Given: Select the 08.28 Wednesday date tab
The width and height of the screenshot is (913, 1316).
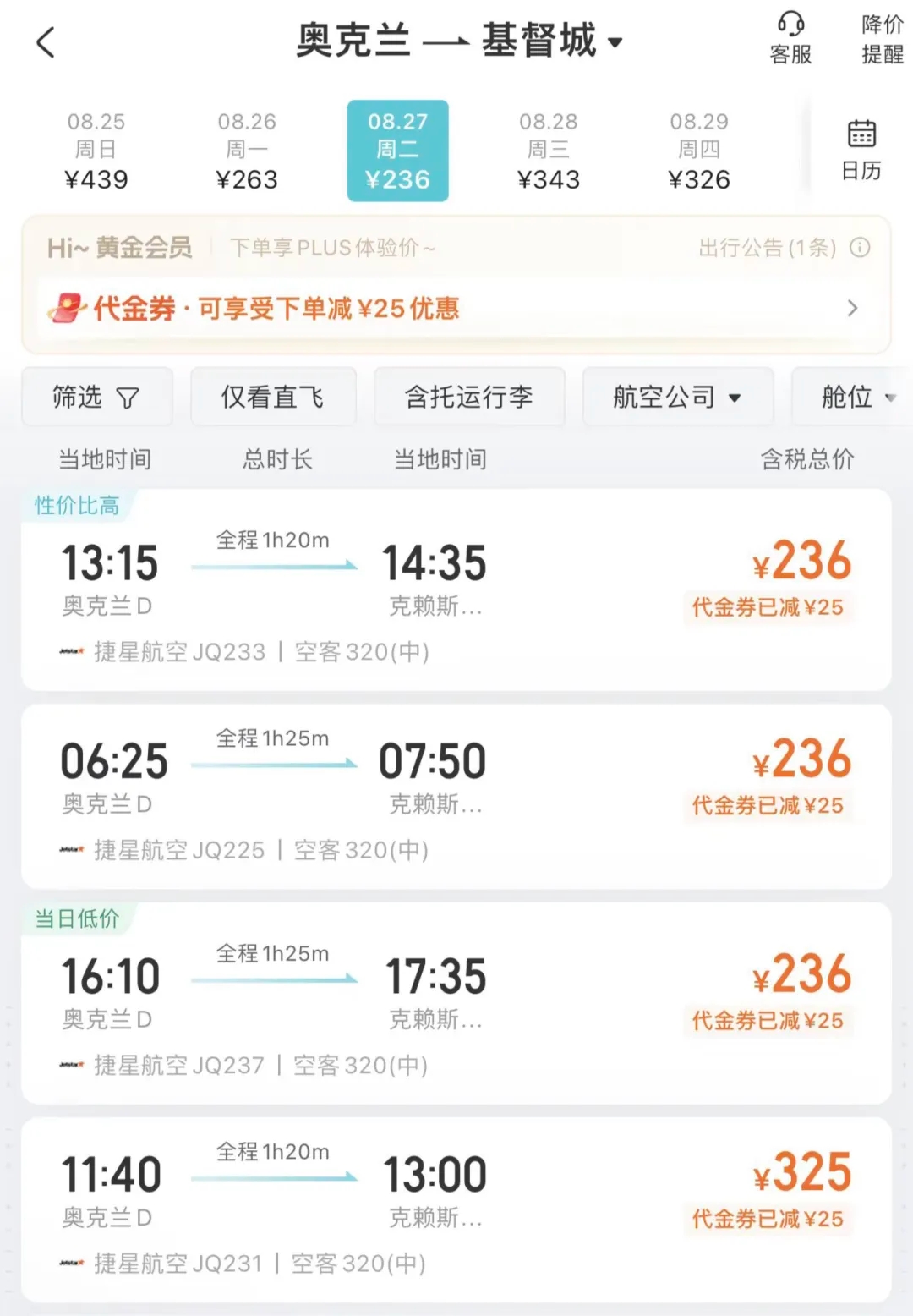Looking at the screenshot, I should [x=549, y=151].
